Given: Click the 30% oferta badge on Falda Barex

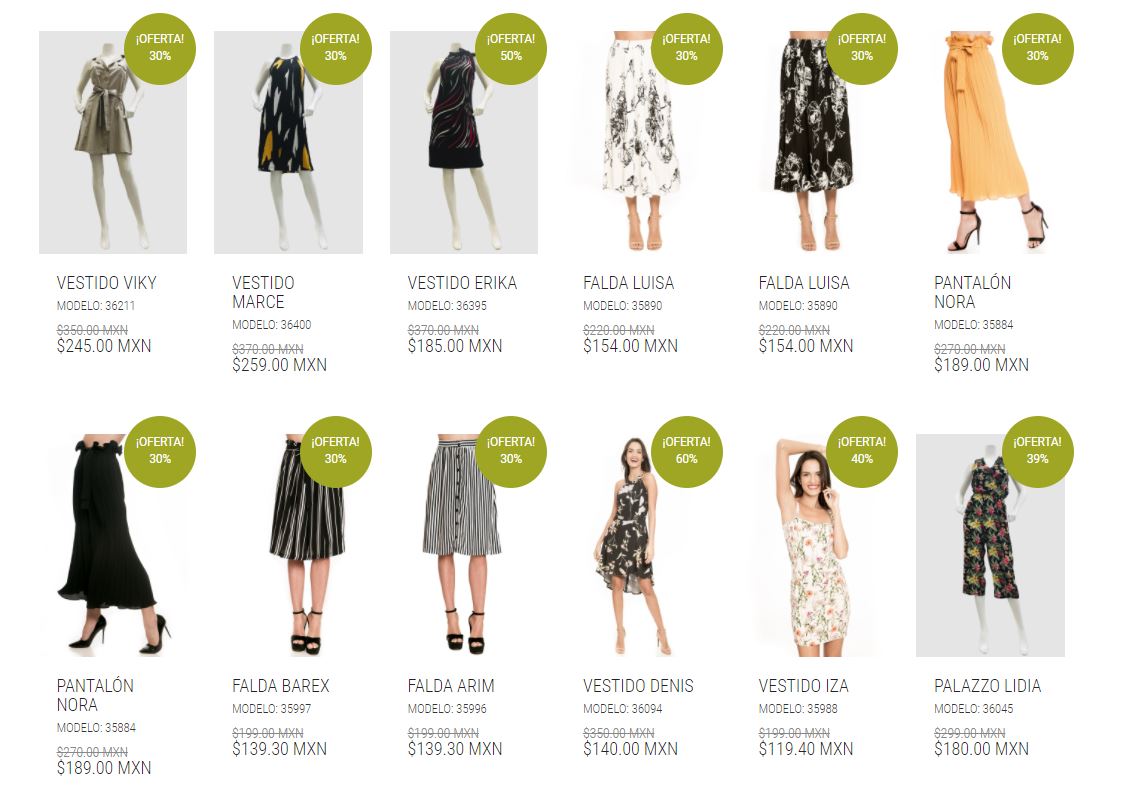Looking at the screenshot, I should pyautogui.click(x=335, y=452).
